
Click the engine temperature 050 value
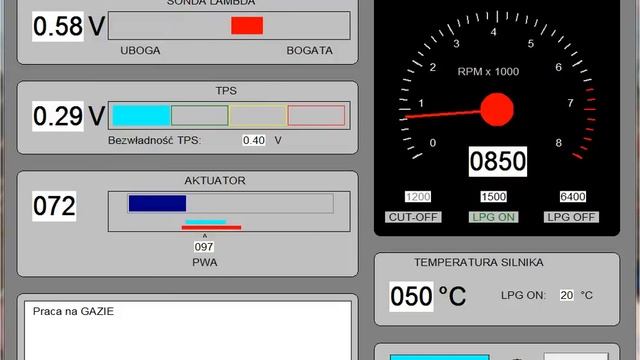point(411,296)
